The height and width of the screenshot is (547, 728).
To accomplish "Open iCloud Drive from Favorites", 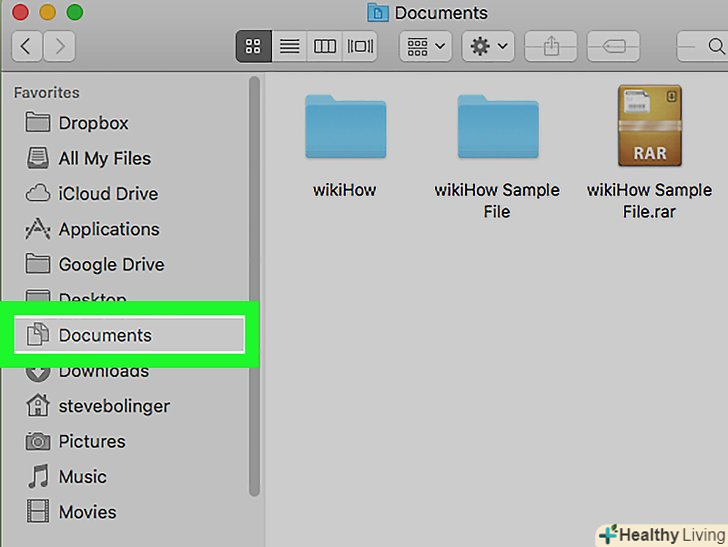I will click(x=108, y=194).
